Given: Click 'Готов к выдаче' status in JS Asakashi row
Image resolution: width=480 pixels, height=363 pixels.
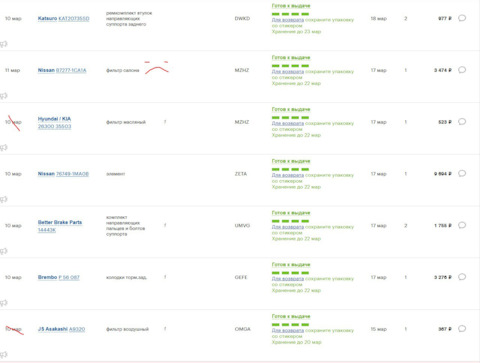Looking at the screenshot, I should 291,316.
